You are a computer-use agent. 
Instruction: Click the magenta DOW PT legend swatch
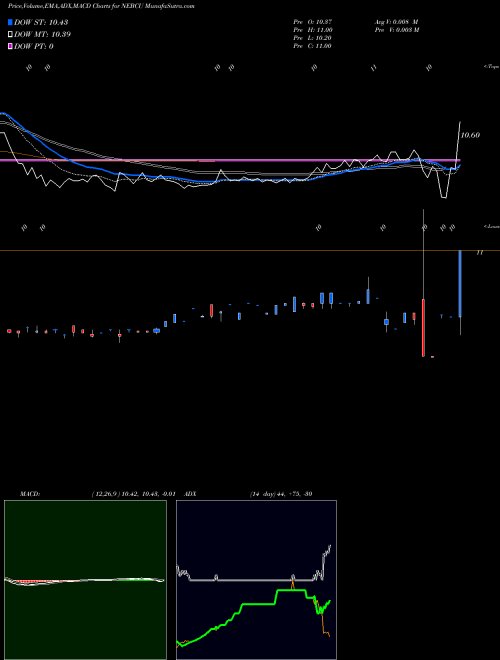coord(11,46)
